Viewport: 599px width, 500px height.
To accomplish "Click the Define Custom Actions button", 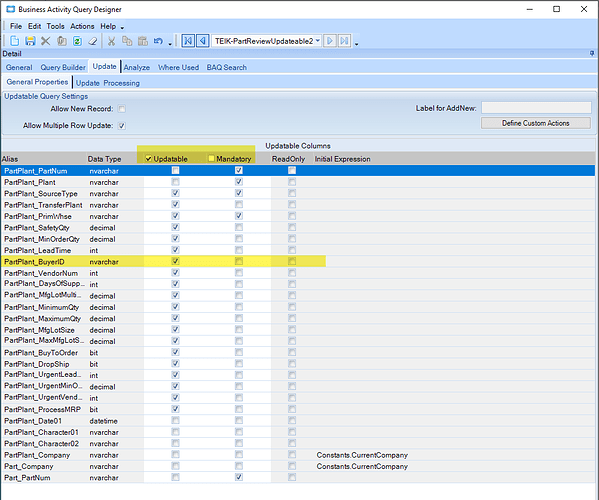I will click(x=536, y=123).
